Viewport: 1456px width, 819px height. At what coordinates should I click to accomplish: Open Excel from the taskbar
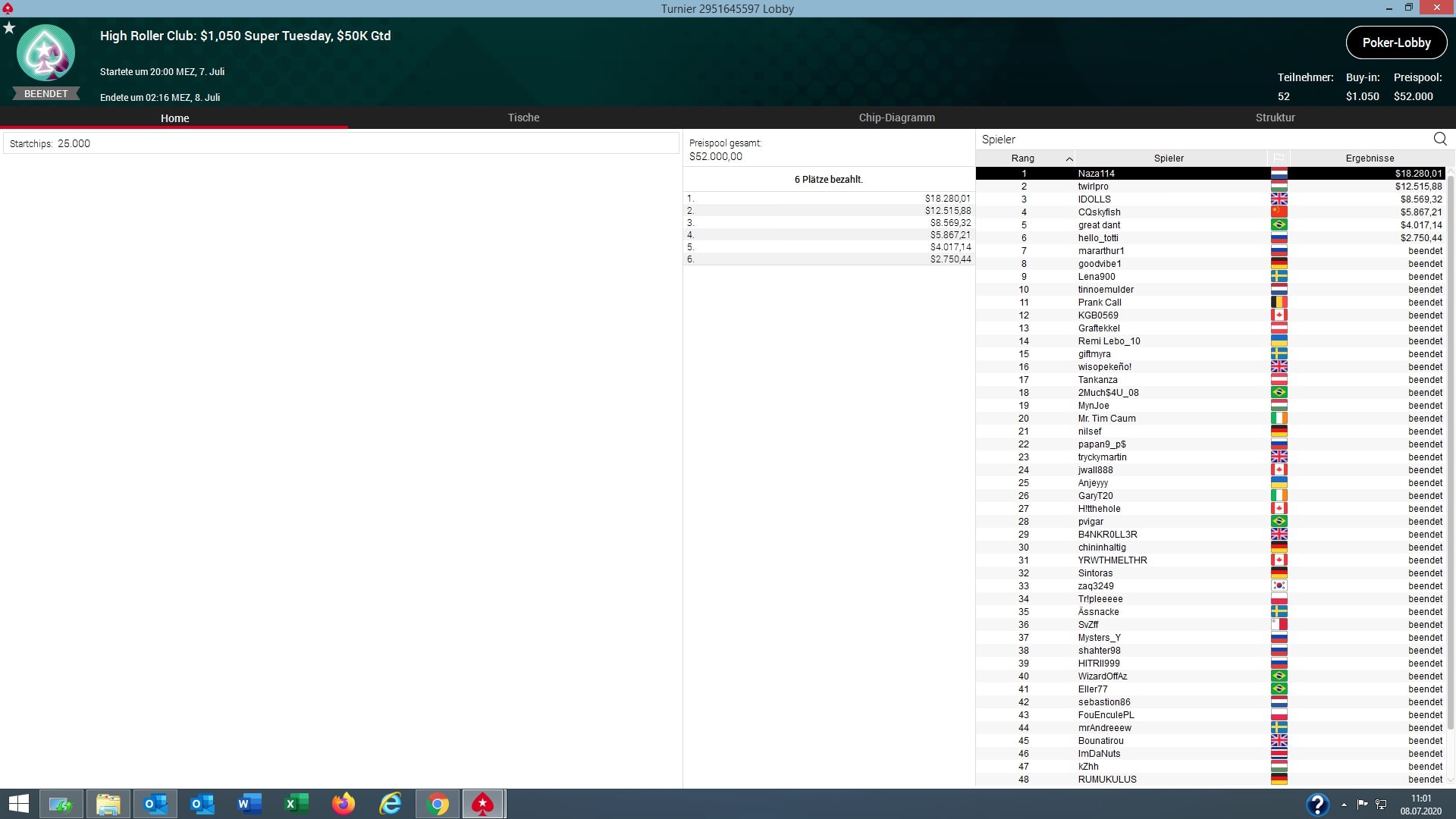coord(297,804)
